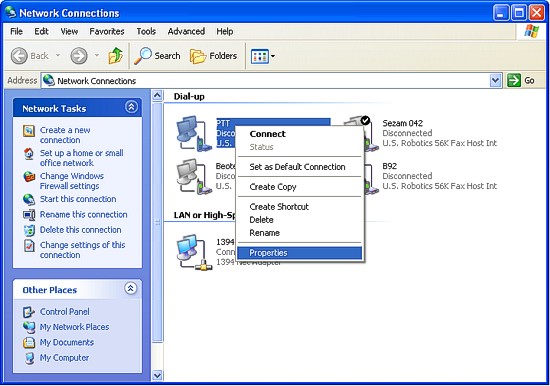Viewport: 550px width, 386px height.
Task: Collapse the Other Places panel
Action: 130,288
